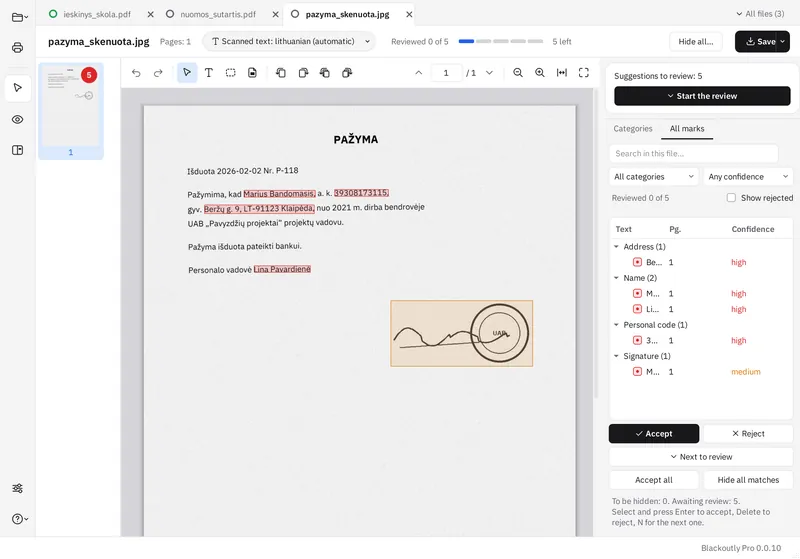
Task: Collapse the Signature (1) group
Action: pyautogui.click(x=616, y=356)
